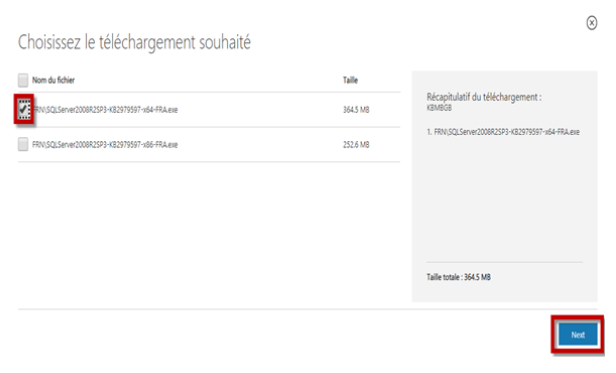Click the 252.6 MB size value
Image resolution: width=616 pixels, height=373 pixels.
coord(356,145)
